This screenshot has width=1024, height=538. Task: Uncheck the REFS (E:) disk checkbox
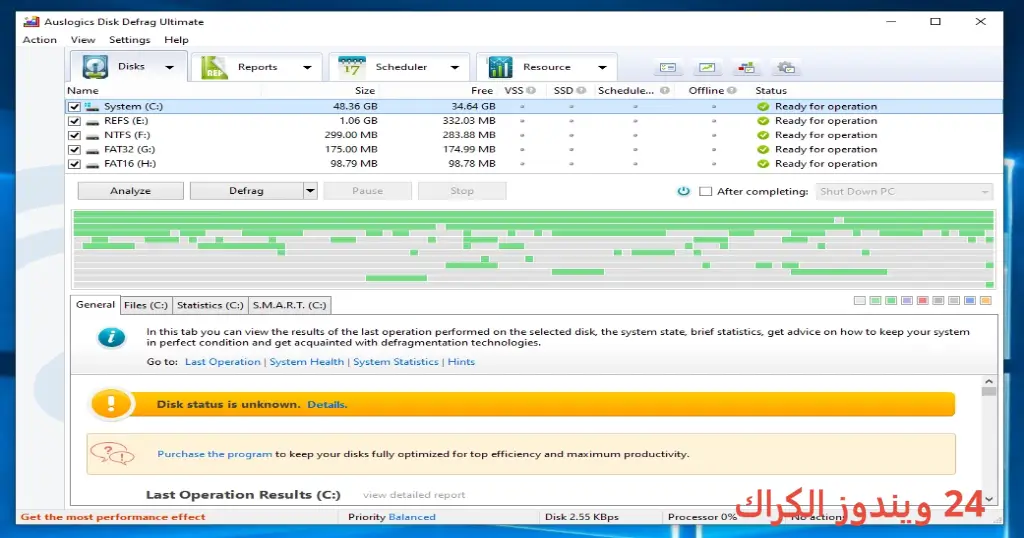(74, 121)
